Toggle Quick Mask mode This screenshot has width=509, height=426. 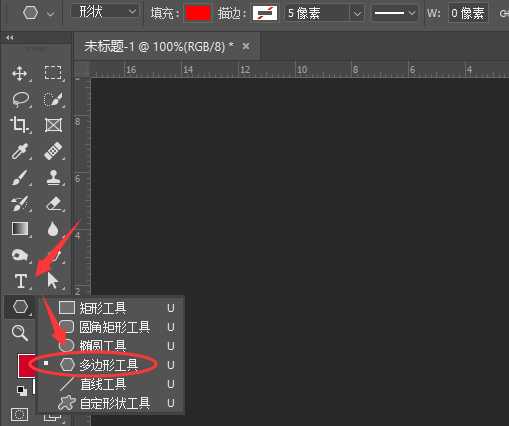pos(19,415)
